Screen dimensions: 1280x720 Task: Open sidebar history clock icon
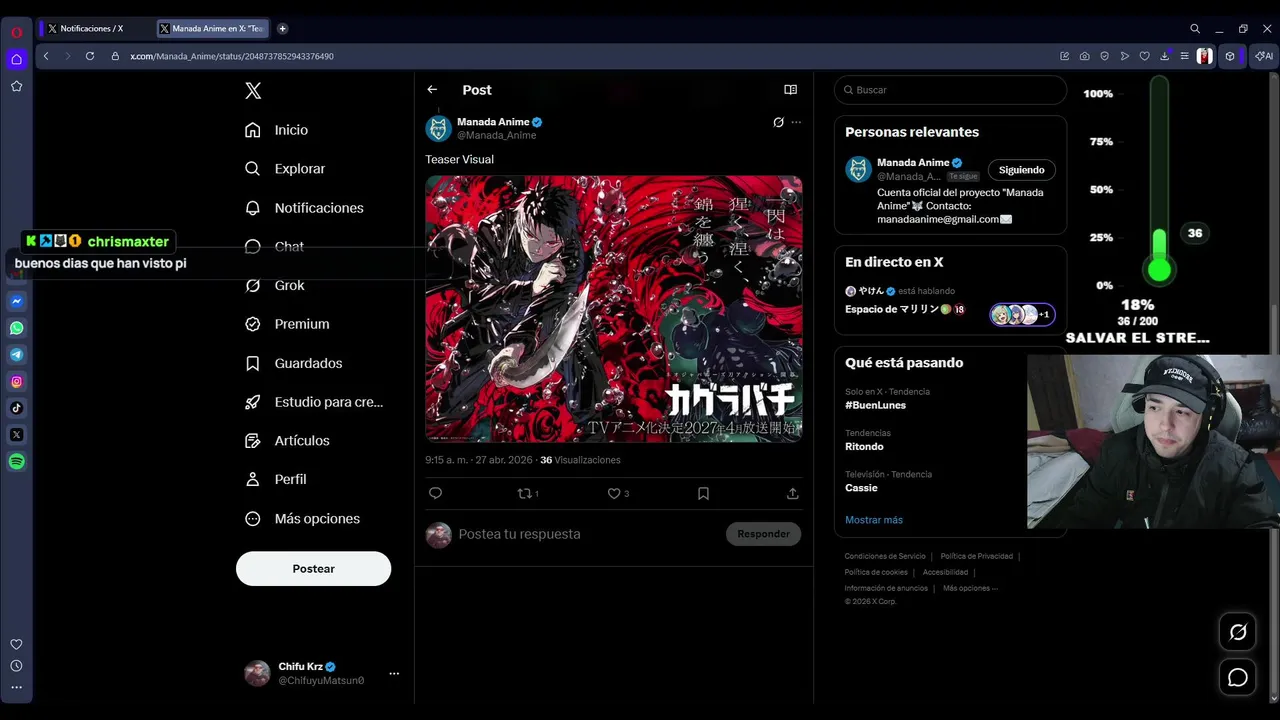(16, 666)
